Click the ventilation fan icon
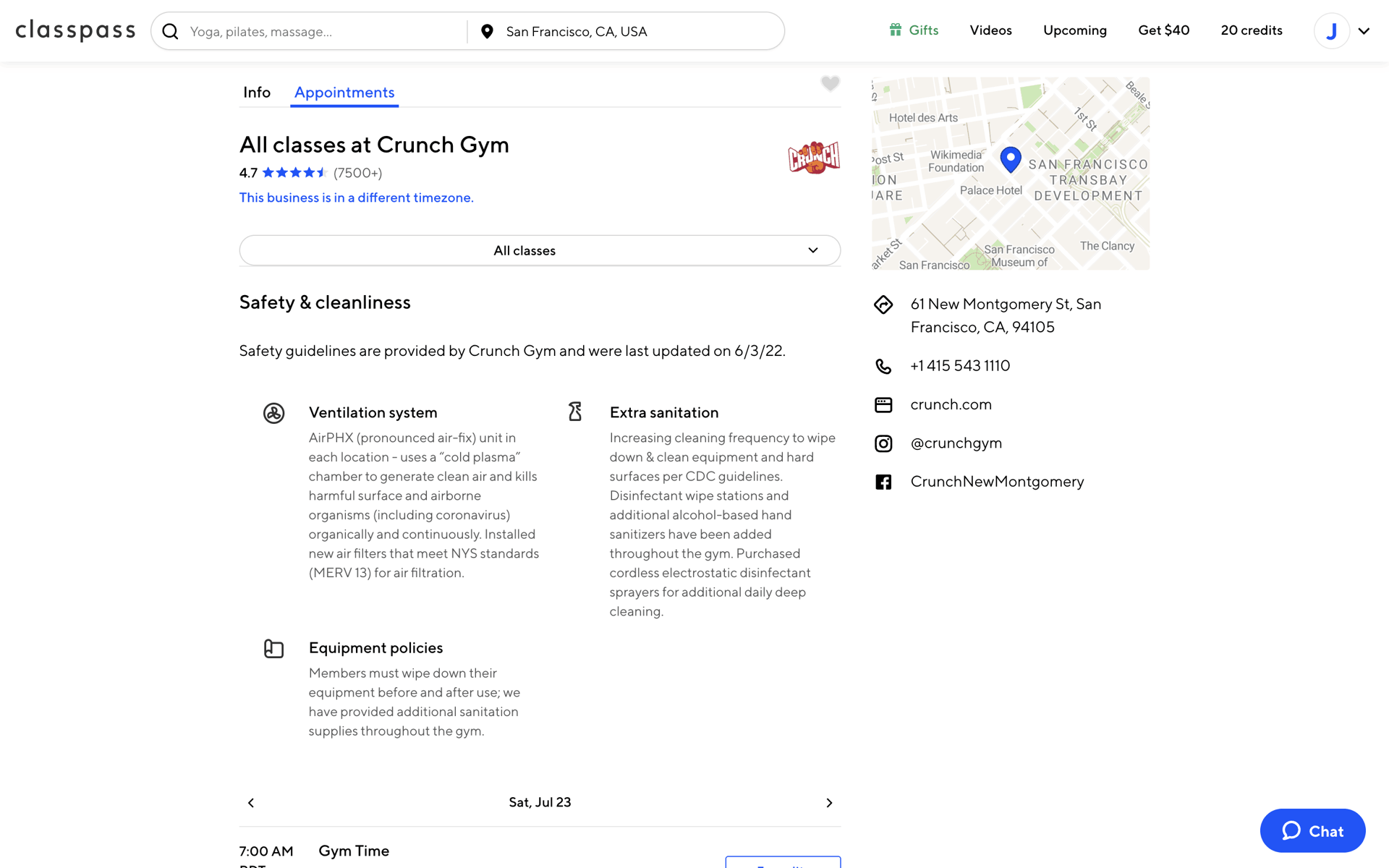This screenshot has height=868, width=1389. coord(273,413)
